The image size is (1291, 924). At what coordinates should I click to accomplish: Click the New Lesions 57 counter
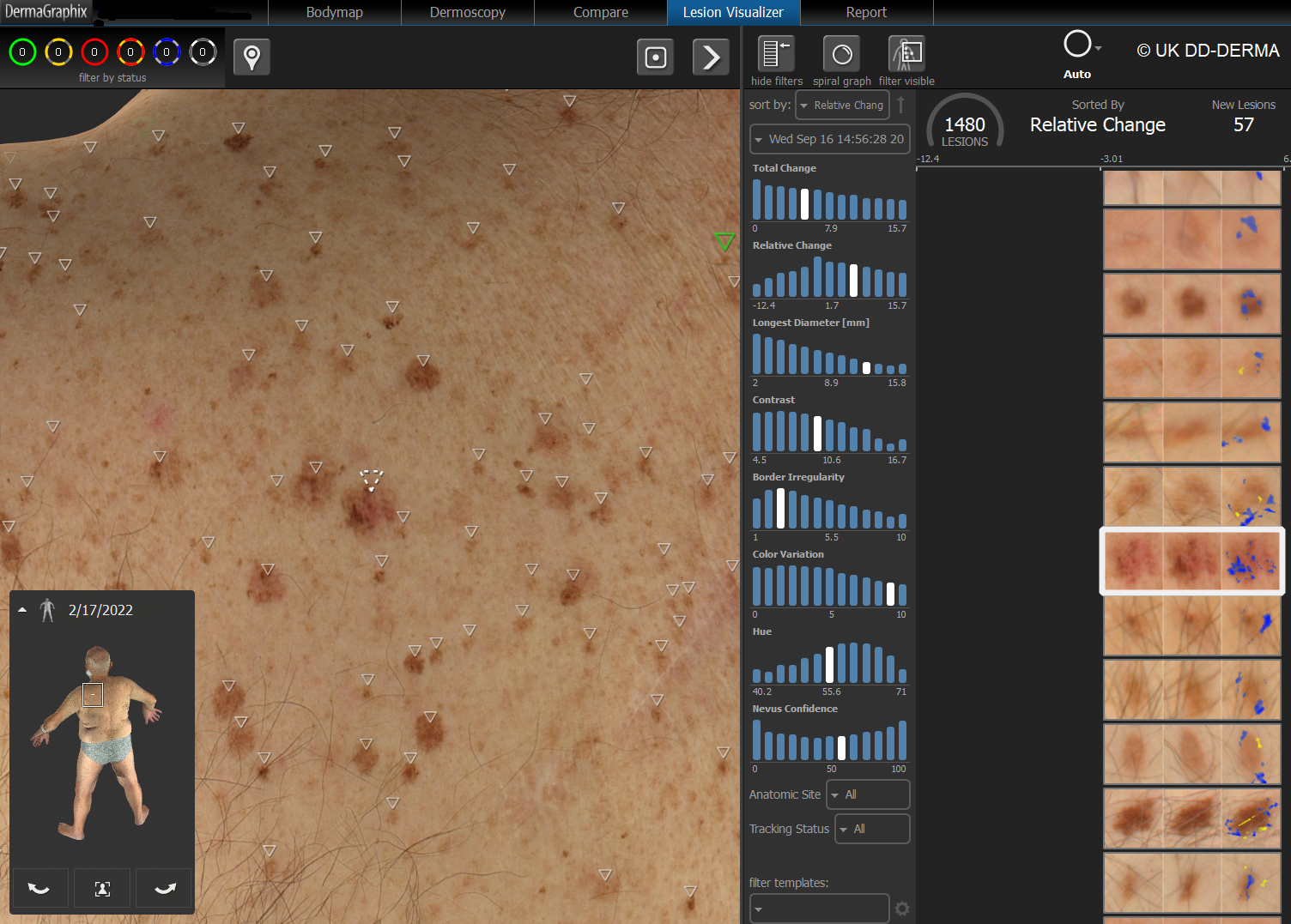point(1244,116)
